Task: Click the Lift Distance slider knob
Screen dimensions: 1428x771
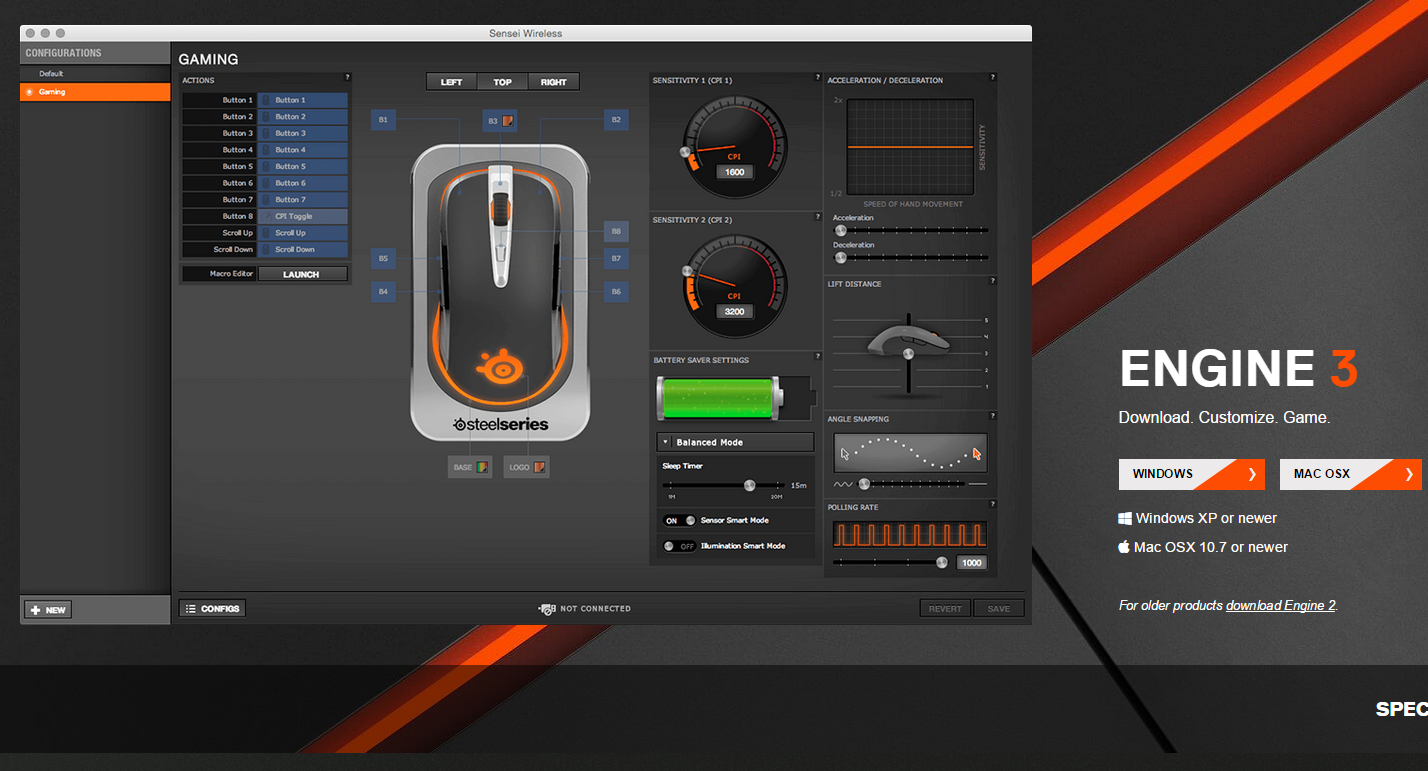Action: point(908,354)
